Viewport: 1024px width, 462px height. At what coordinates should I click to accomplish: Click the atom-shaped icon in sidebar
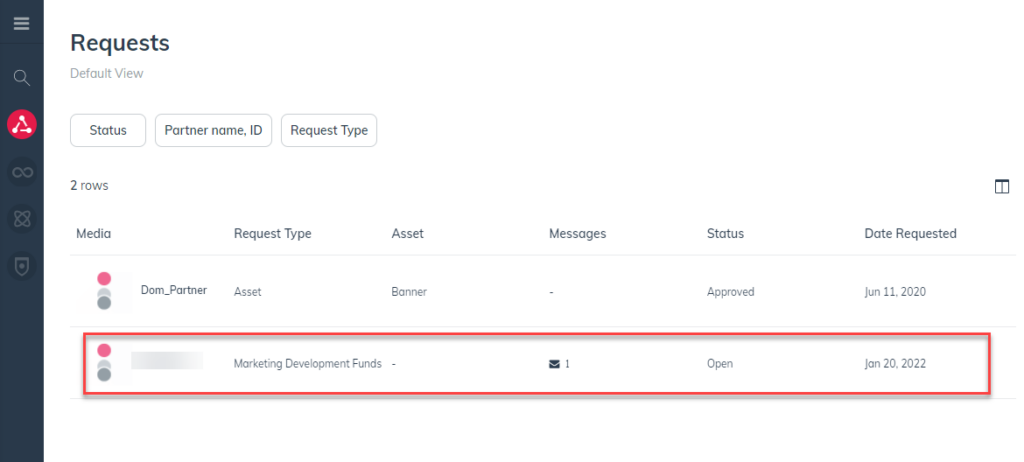21,219
